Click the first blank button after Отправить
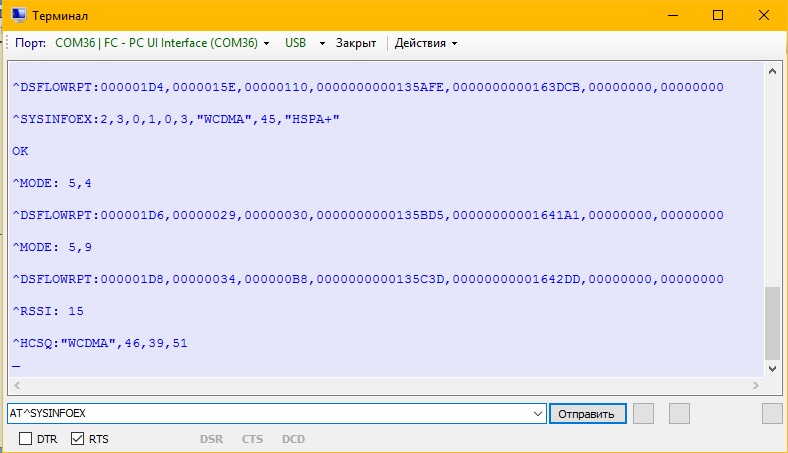Image resolution: width=788 pixels, height=453 pixels. click(x=643, y=413)
